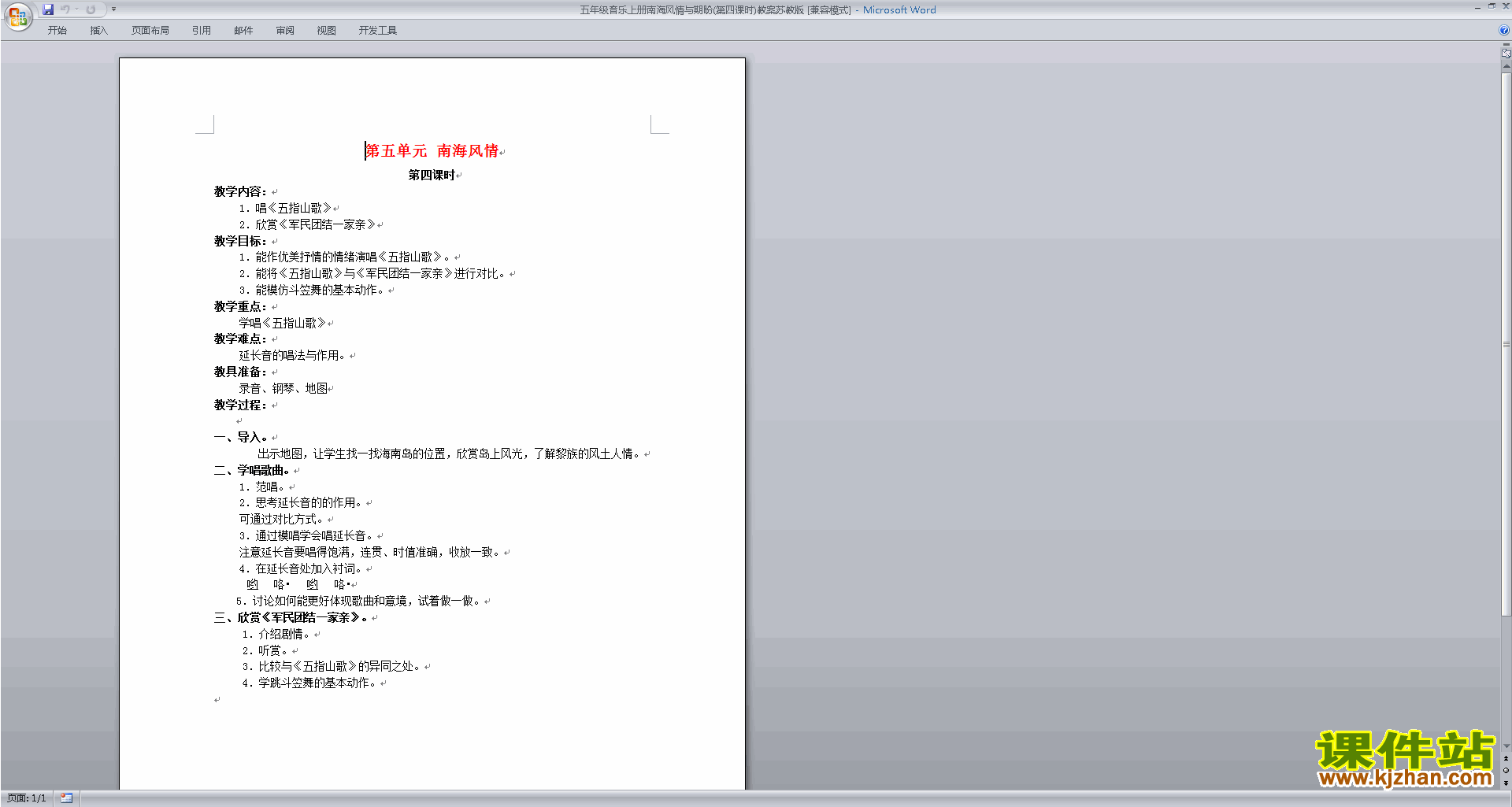
Task: Click the line '3. 比较与《五指山歌》的异同之处。'
Action: click(x=332, y=666)
